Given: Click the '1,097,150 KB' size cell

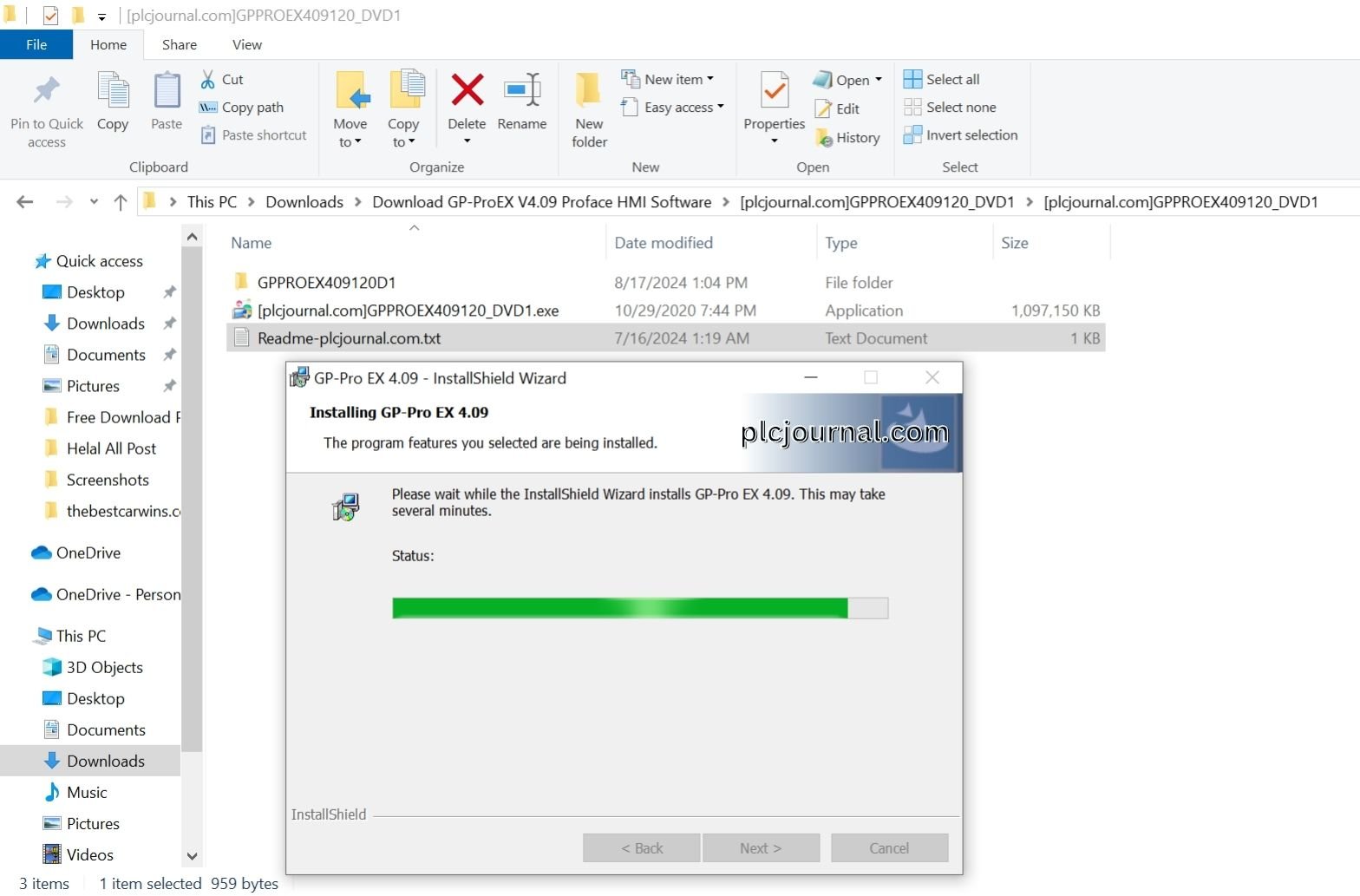Looking at the screenshot, I should coord(1056,311).
